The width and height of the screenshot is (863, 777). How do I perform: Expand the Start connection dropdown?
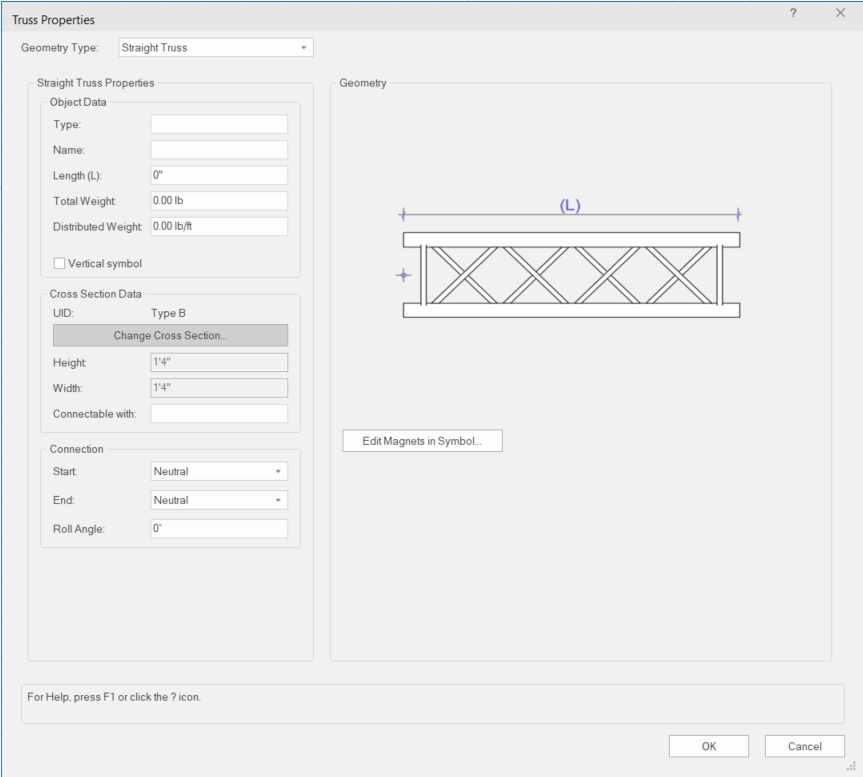coord(219,471)
